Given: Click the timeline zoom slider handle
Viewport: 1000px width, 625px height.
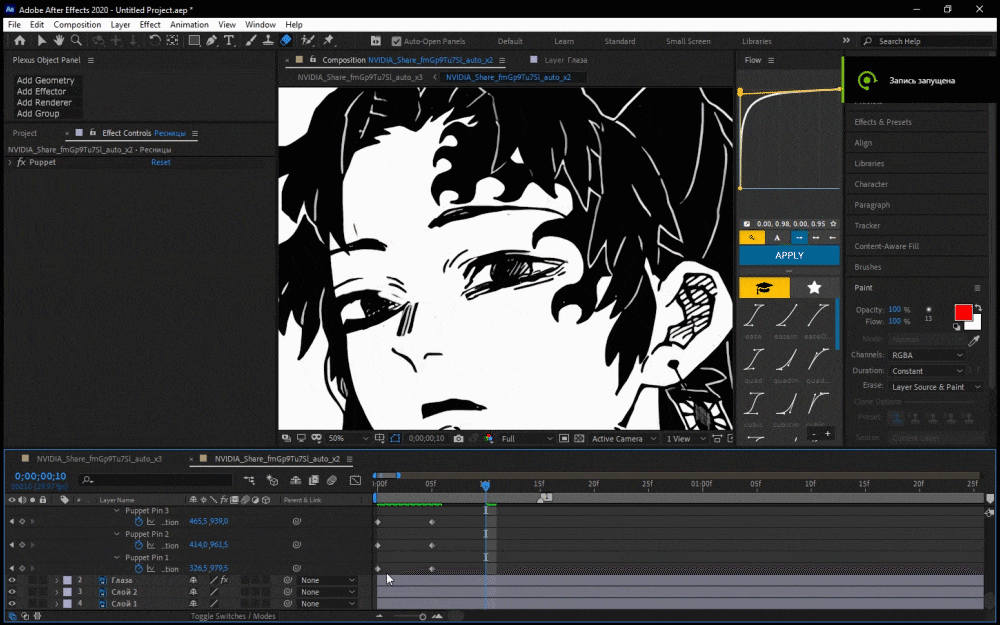Looking at the screenshot, I should pos(422,617).
